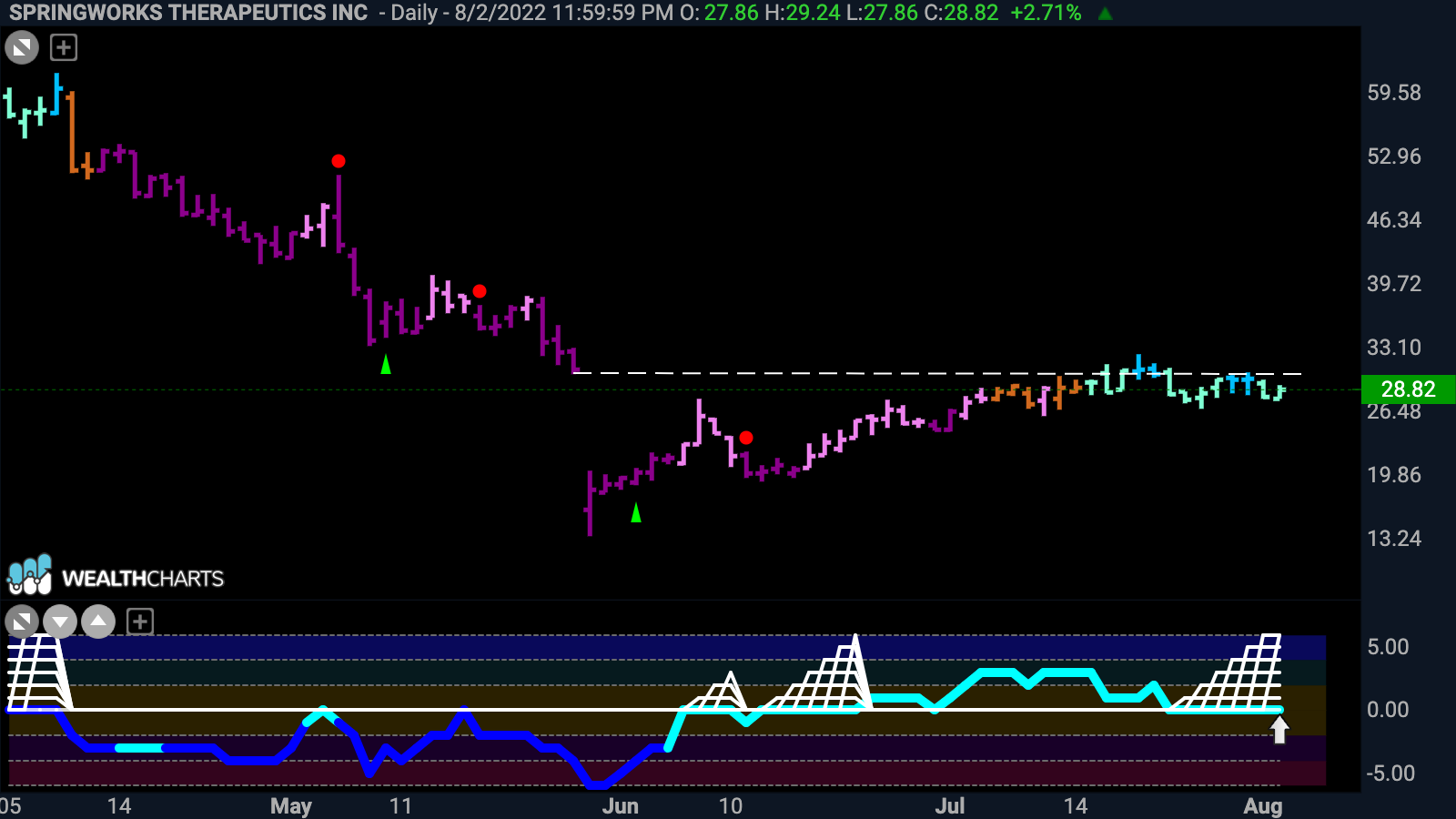Click the close value C:28.82

coord(961,13)
